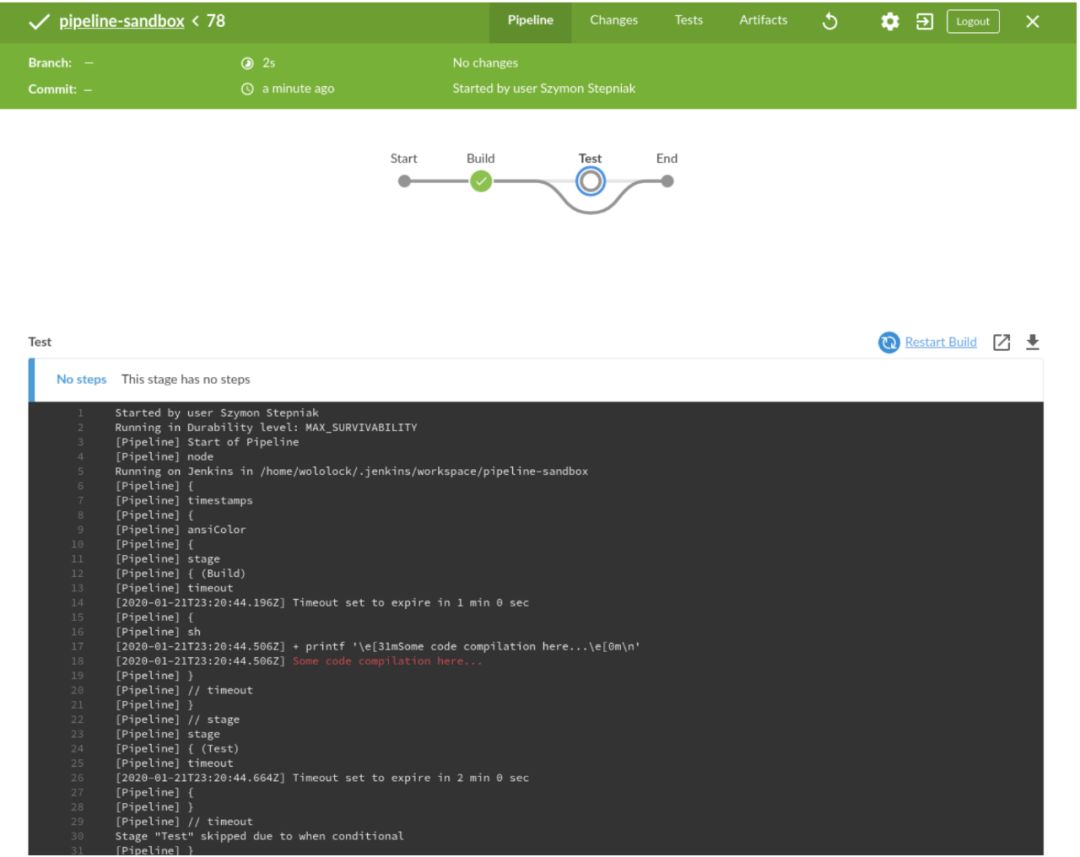The image size is (1080, 857).
Task: Click log line '[Pipeline] Start of Pipeline'
Action: (x=207, y=442)
